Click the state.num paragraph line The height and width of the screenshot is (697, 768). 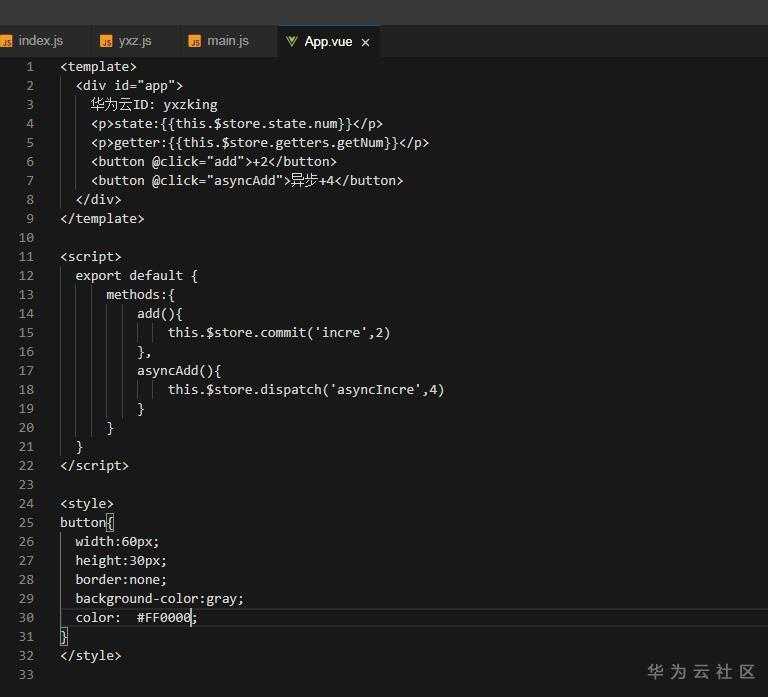237,123
